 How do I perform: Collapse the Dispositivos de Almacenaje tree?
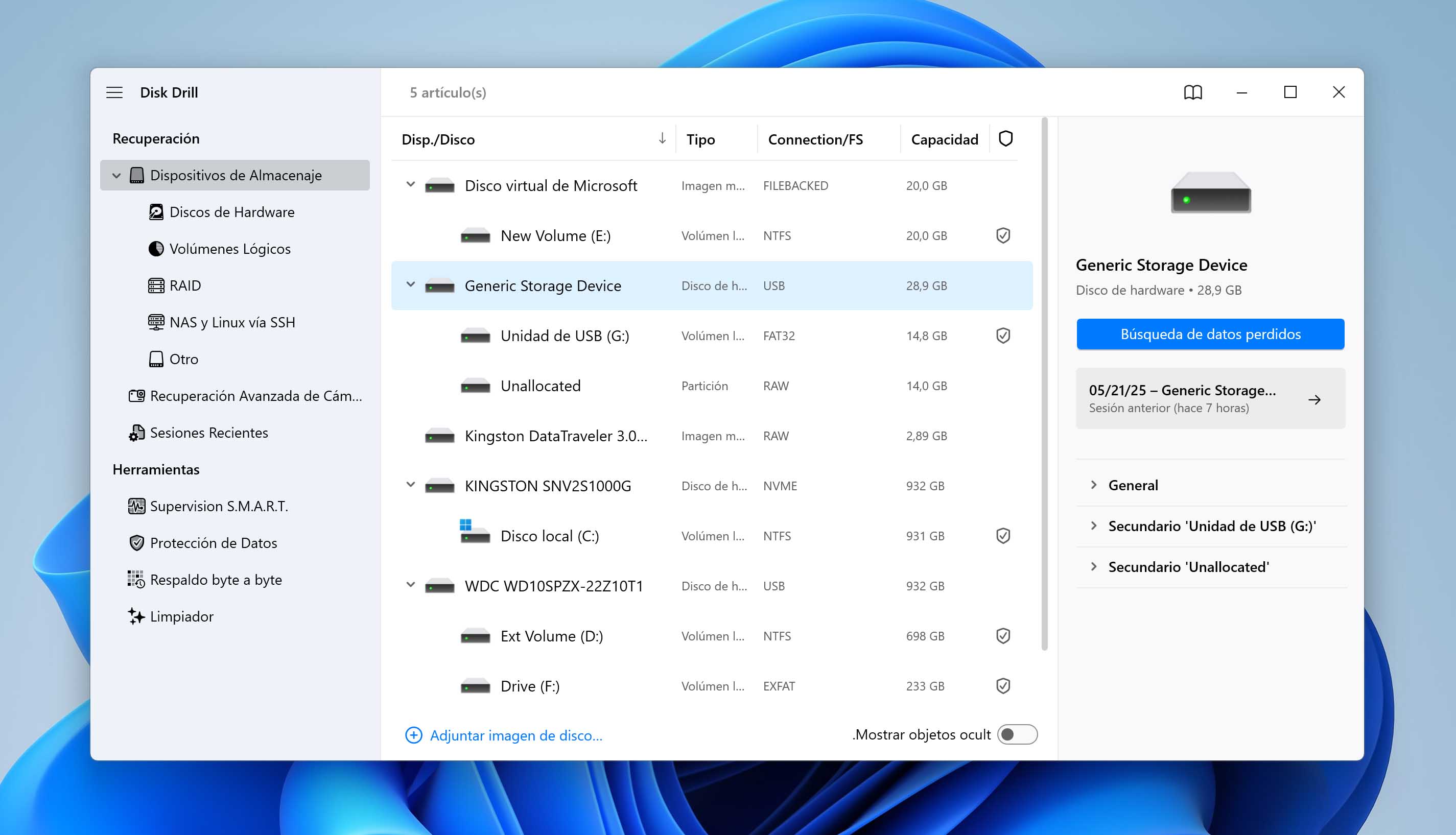pos(116,176)
